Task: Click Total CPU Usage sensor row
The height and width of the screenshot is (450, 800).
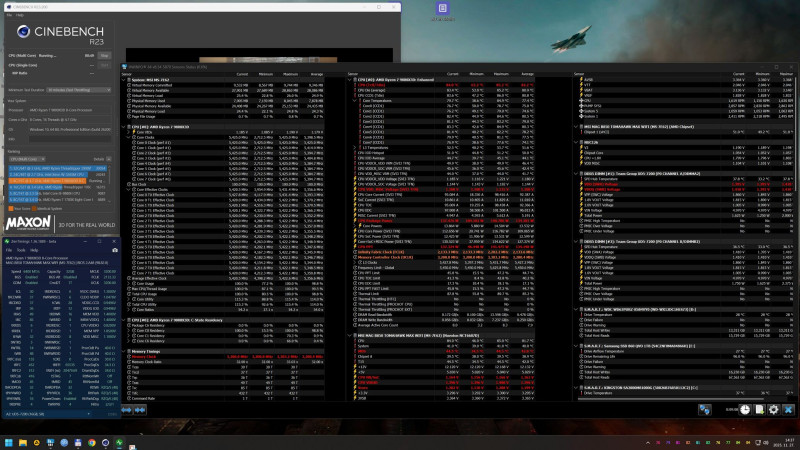Action: [x=224, y=294]
